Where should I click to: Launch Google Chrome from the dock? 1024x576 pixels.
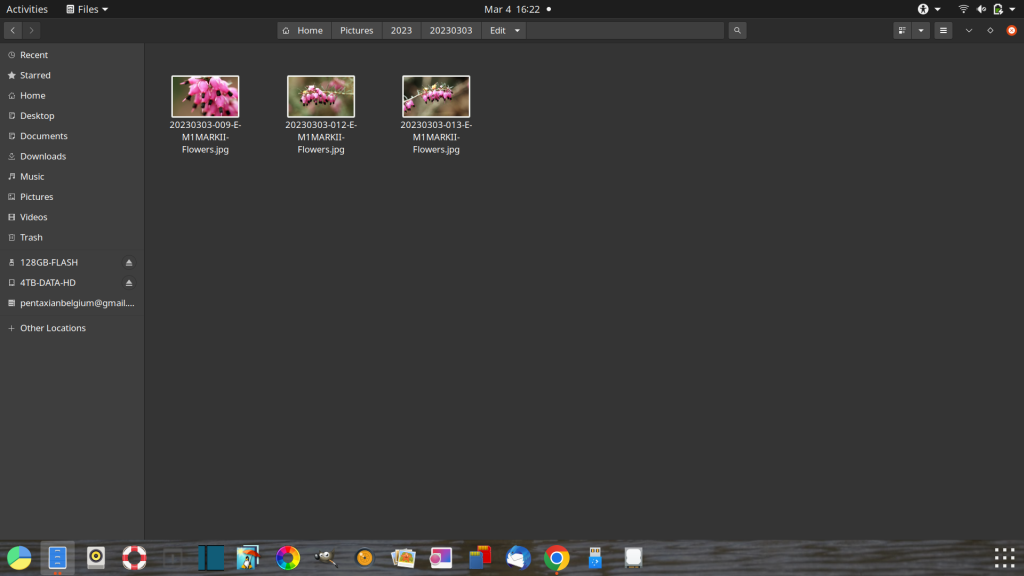tap(556, 558)
